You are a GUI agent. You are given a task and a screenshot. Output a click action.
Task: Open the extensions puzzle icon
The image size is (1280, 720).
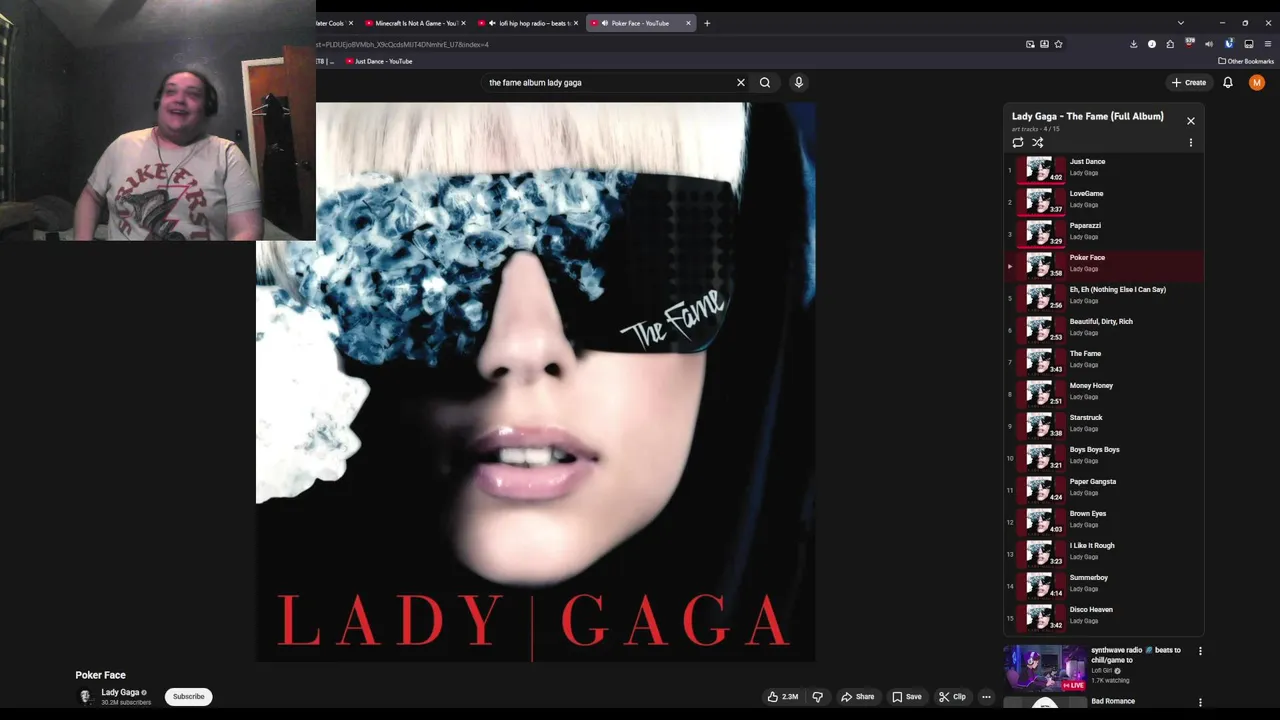tap(1170, 44)
